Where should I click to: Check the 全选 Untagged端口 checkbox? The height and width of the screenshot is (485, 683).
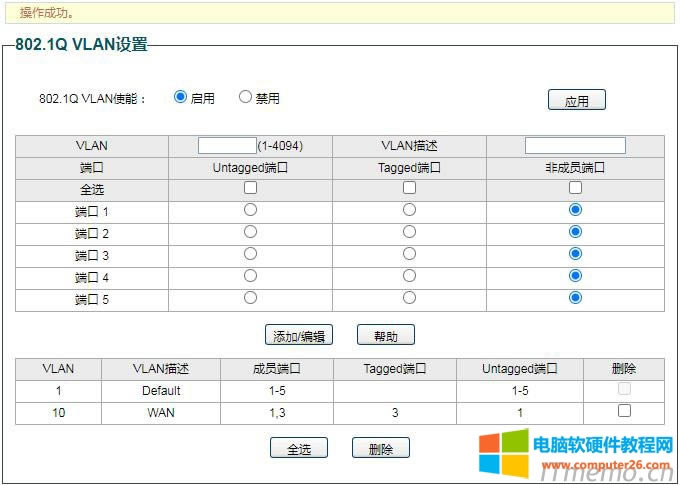click(x=250, y=188)
